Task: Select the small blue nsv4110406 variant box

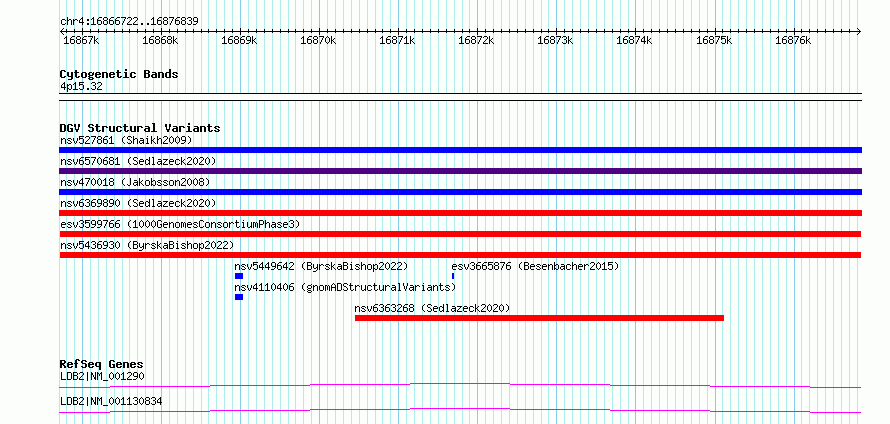Action: pyautogui.click(x=239, y=297)
